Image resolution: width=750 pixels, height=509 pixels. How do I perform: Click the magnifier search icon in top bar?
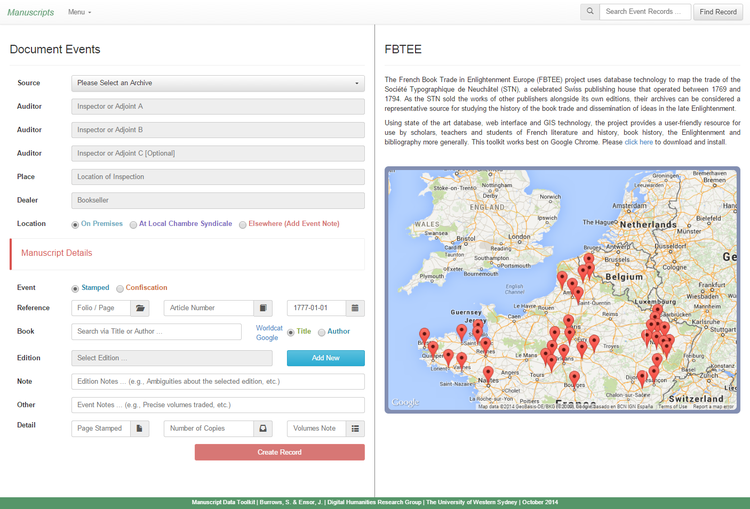(x=590, y=12)
